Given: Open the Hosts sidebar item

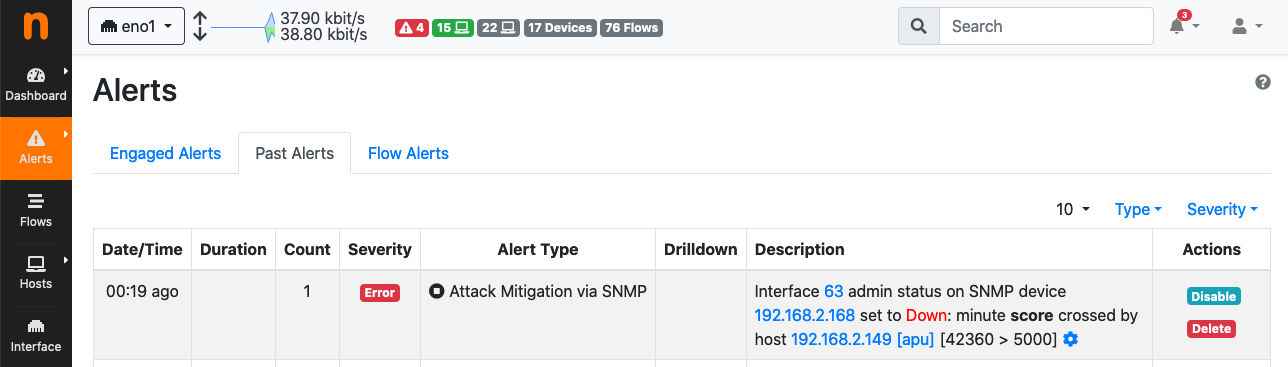Looking at the screenshot, I should (x=36, y=273).
